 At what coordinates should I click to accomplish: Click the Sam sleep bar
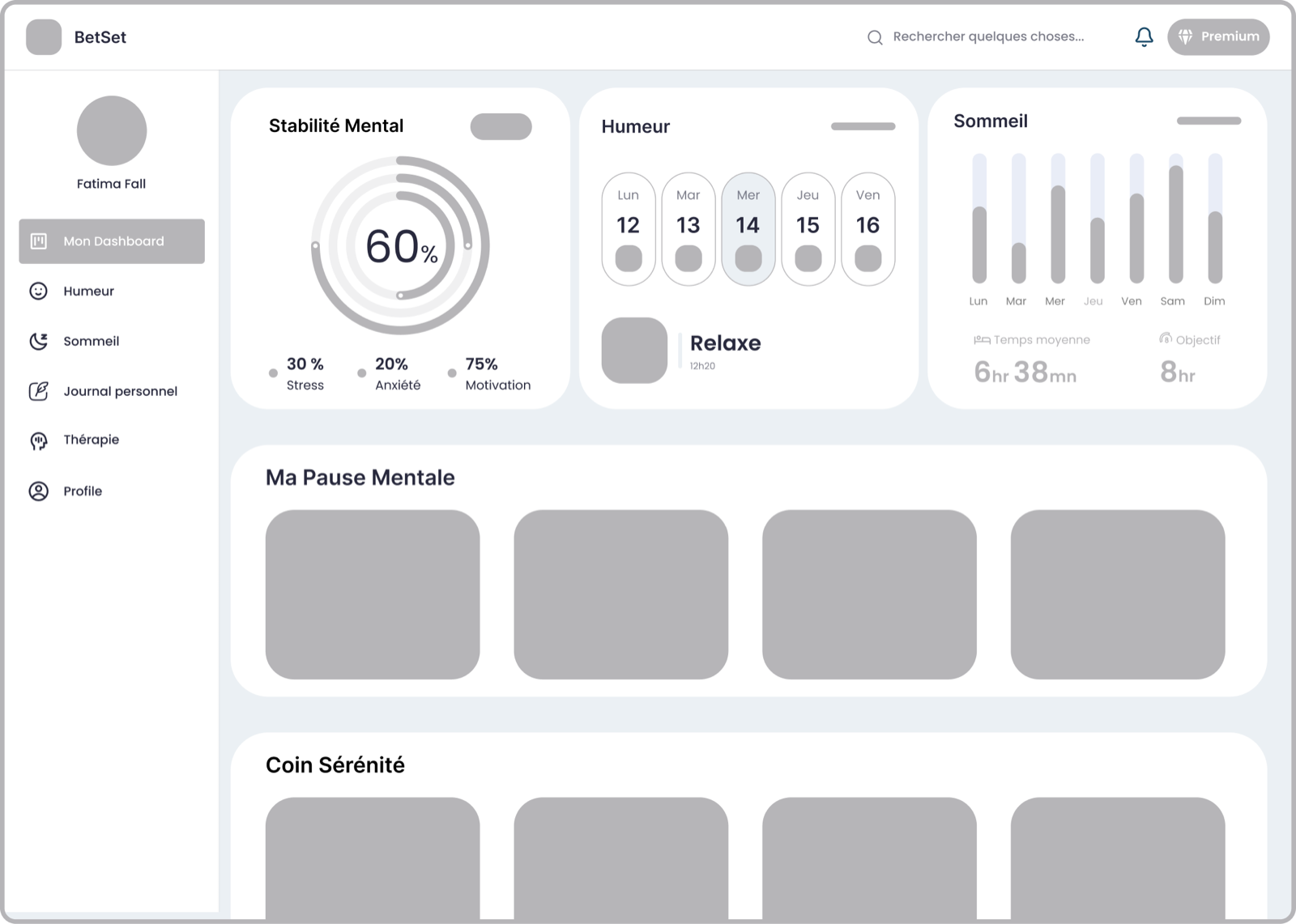(1176, 219)
